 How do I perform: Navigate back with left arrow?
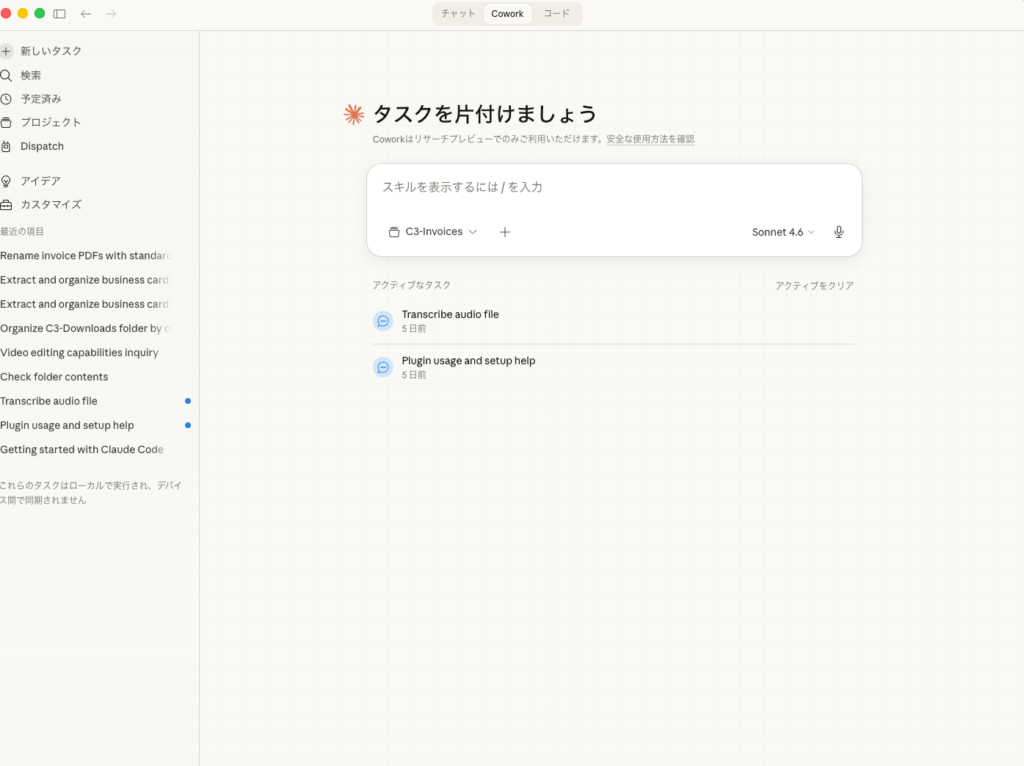coord(86,14)
